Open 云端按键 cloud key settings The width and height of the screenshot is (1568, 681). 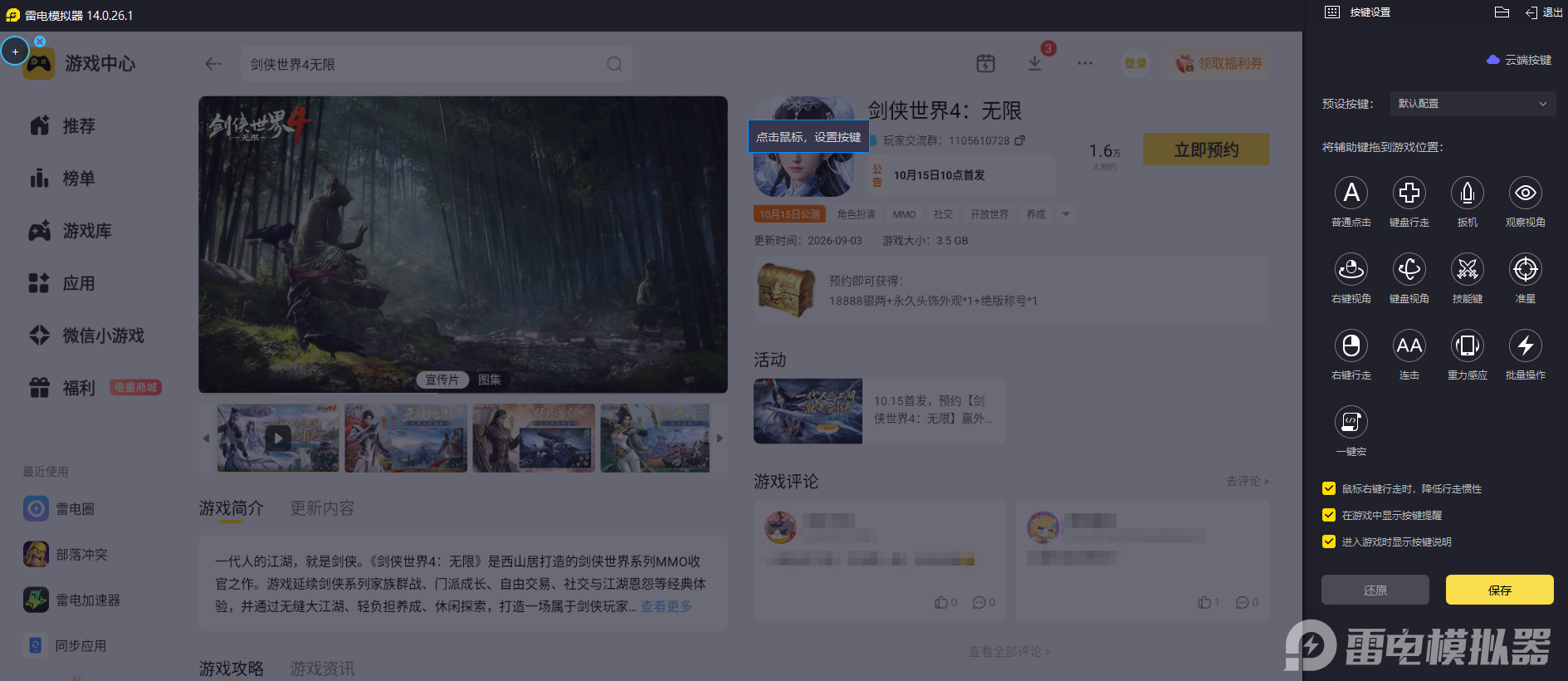point(1519,60)
